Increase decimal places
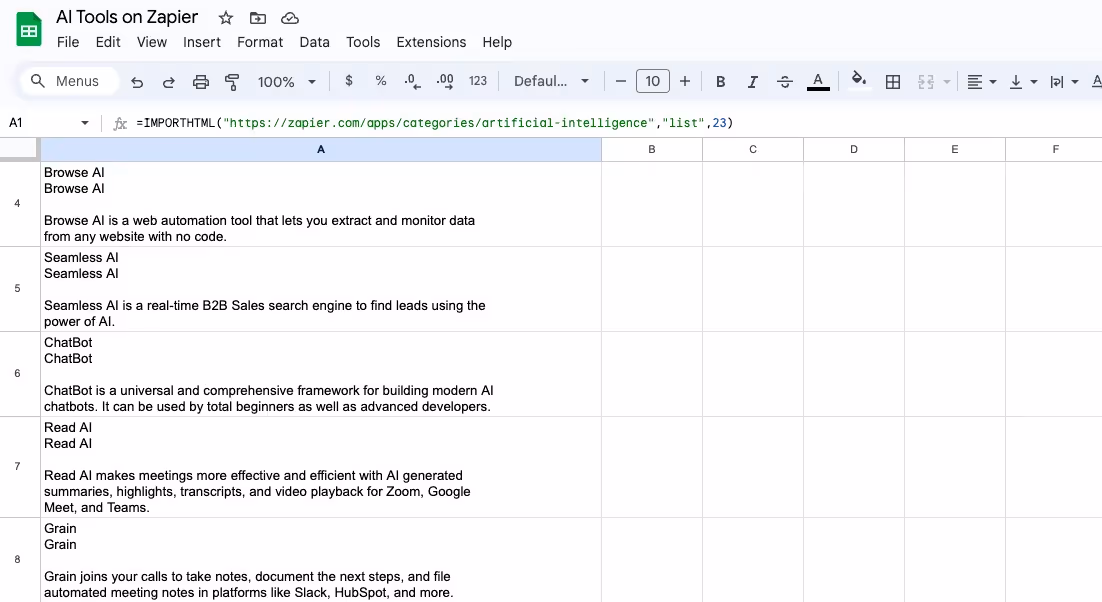 pyautogui.click(x=445, y=81)
